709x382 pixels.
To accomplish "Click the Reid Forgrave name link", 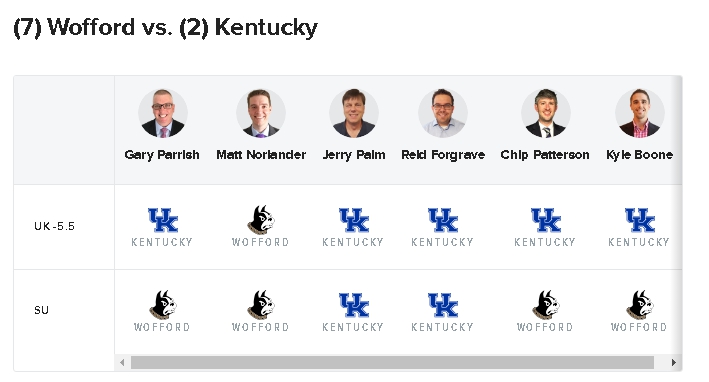I will 443,155.
